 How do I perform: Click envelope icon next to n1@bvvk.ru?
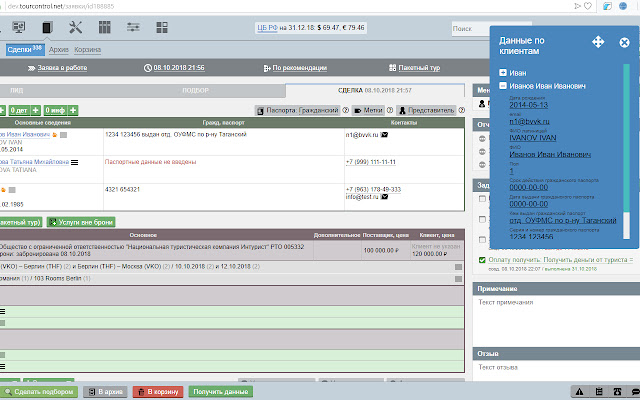(x=384, y=134)
